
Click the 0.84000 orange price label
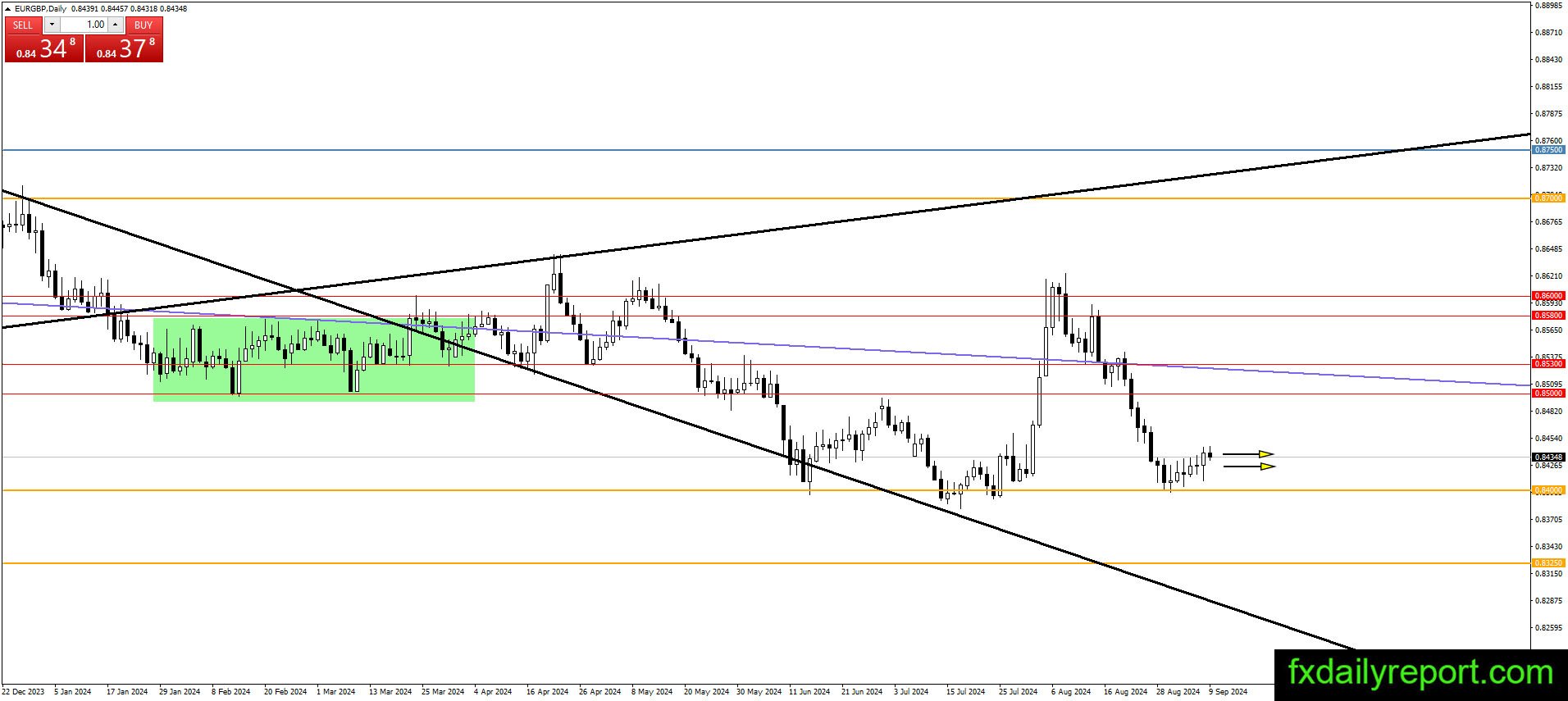tap(1548, 489)
